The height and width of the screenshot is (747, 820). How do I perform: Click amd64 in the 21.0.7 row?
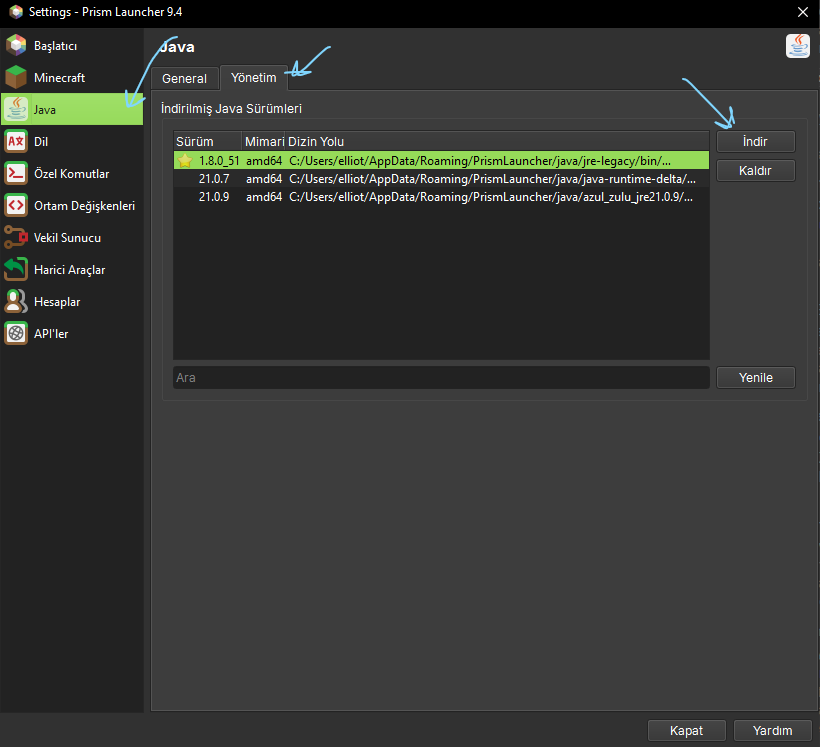[x=264, y=179]
